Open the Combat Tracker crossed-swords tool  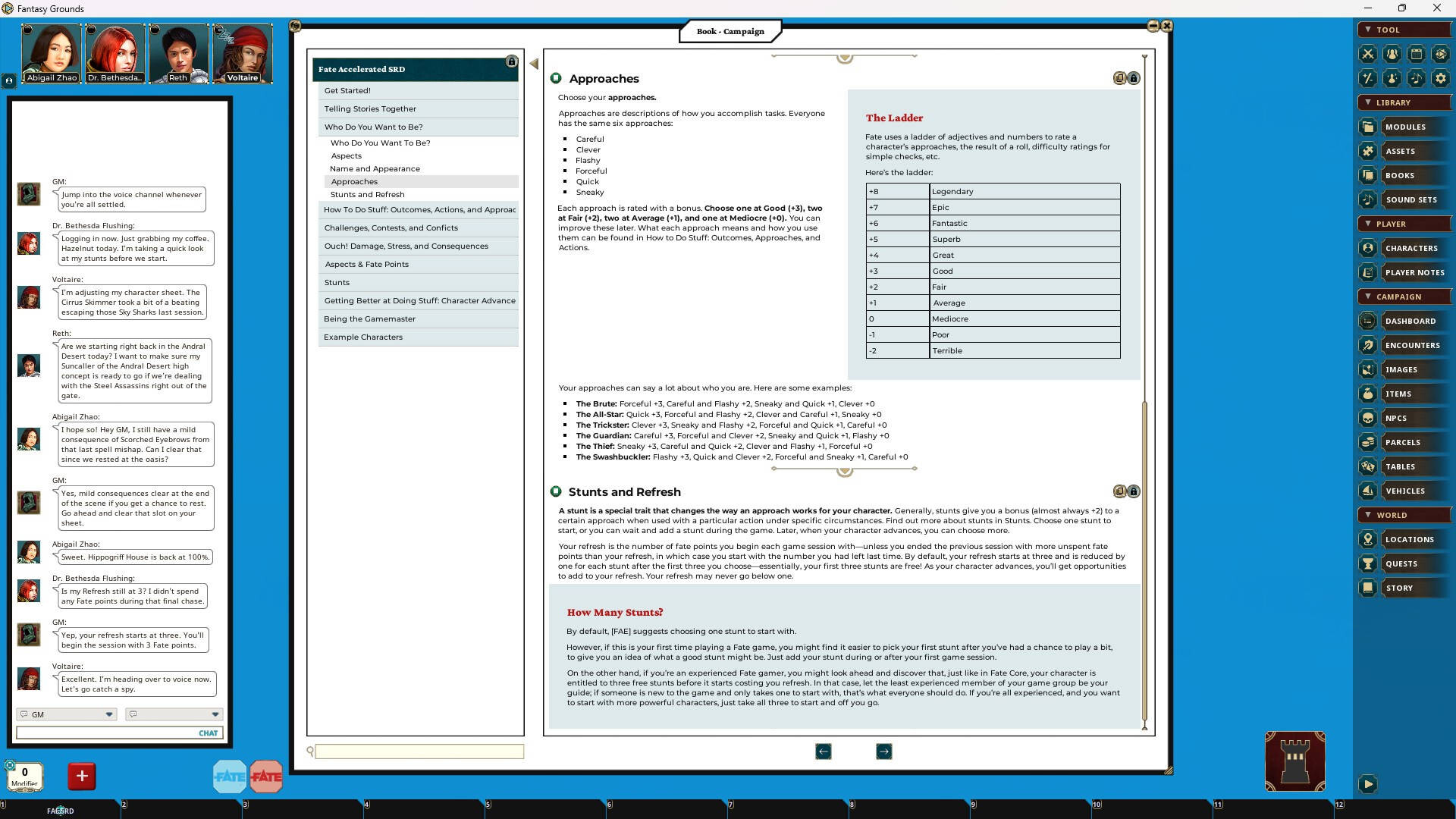click(x=1367, y=54)
